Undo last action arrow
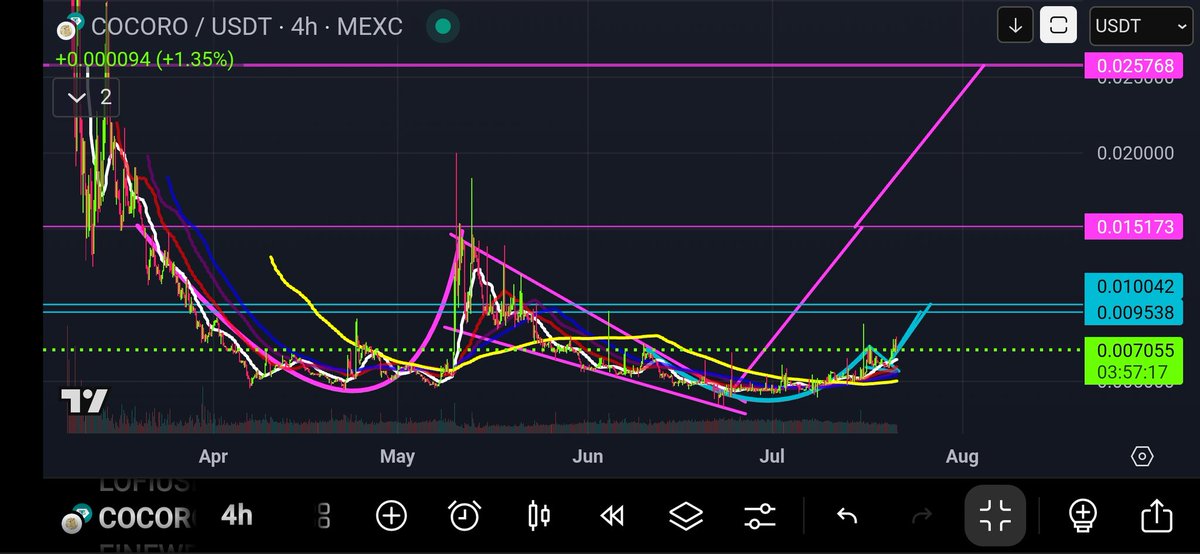This screenshot has height=554, width=1200. [847, 516]
